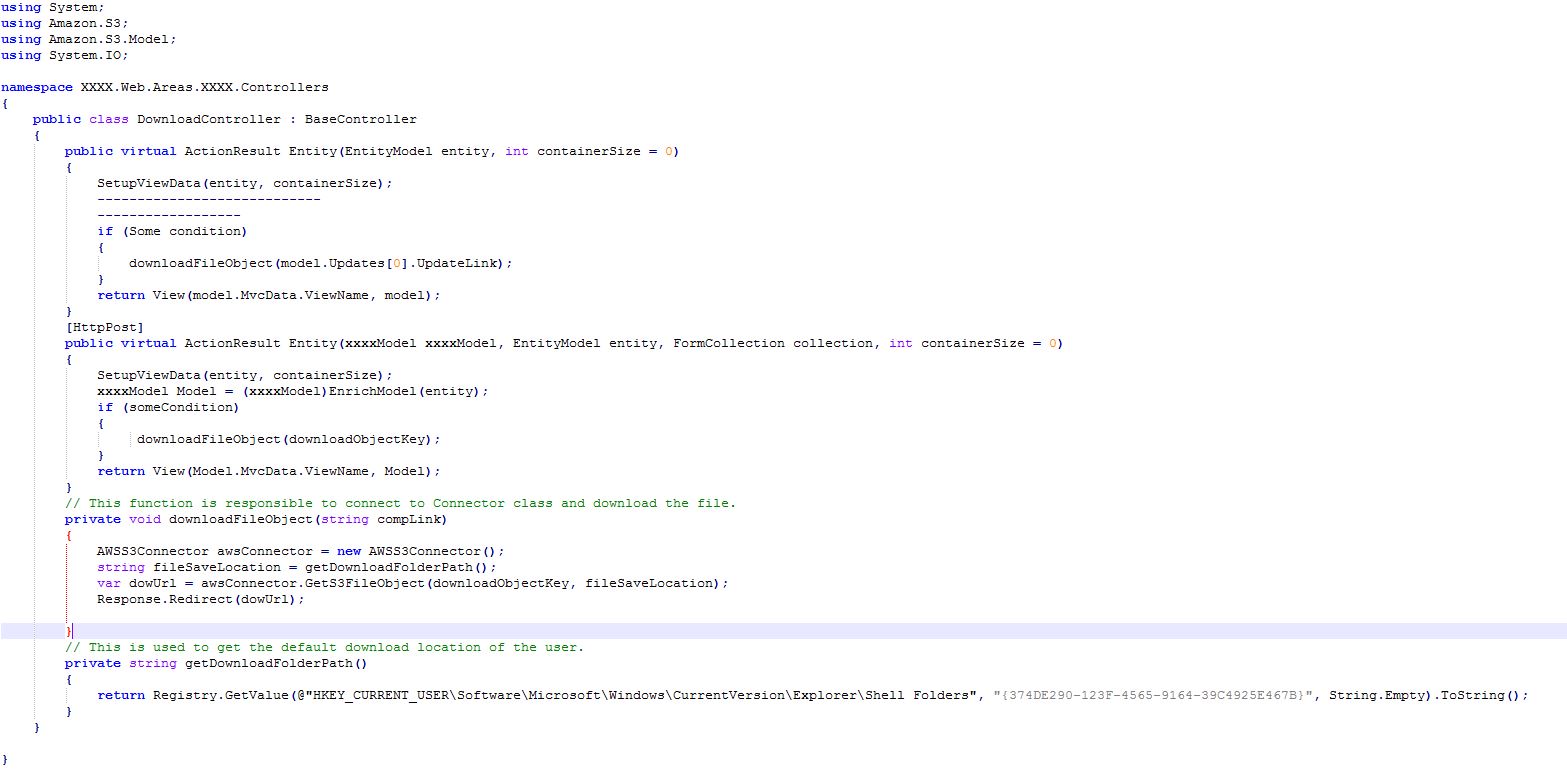Click the FormCollection parameter type
This screenshot has height=780, width=1567.
(728, 343)
